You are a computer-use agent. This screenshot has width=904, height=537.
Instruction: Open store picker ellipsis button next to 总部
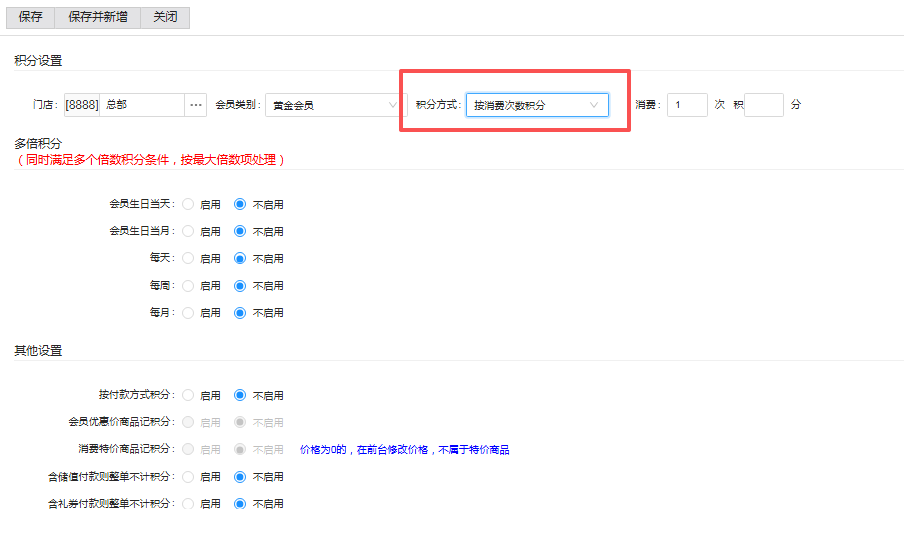tap(195, 105)
